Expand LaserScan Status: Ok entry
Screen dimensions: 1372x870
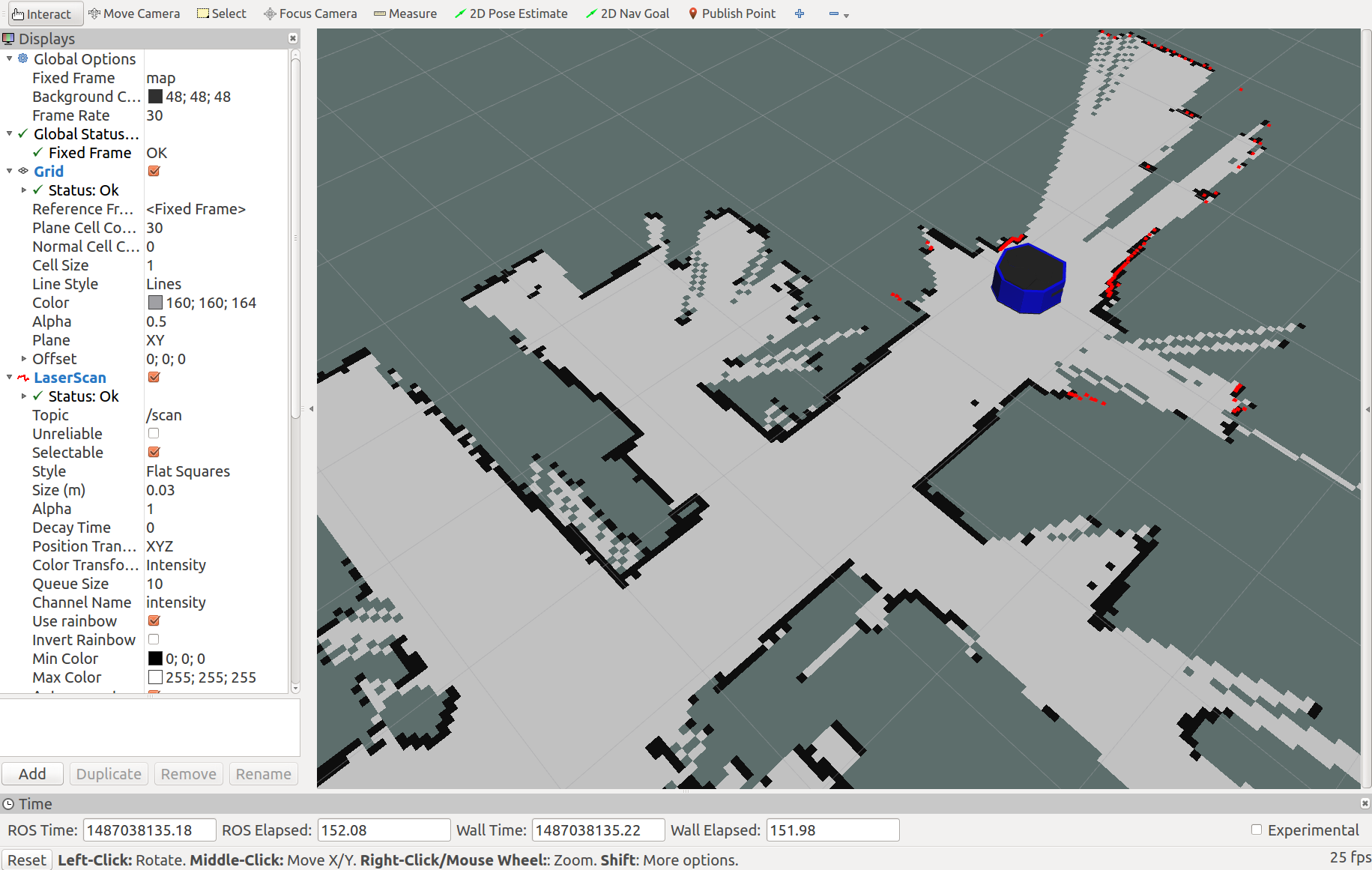point(24,396)
